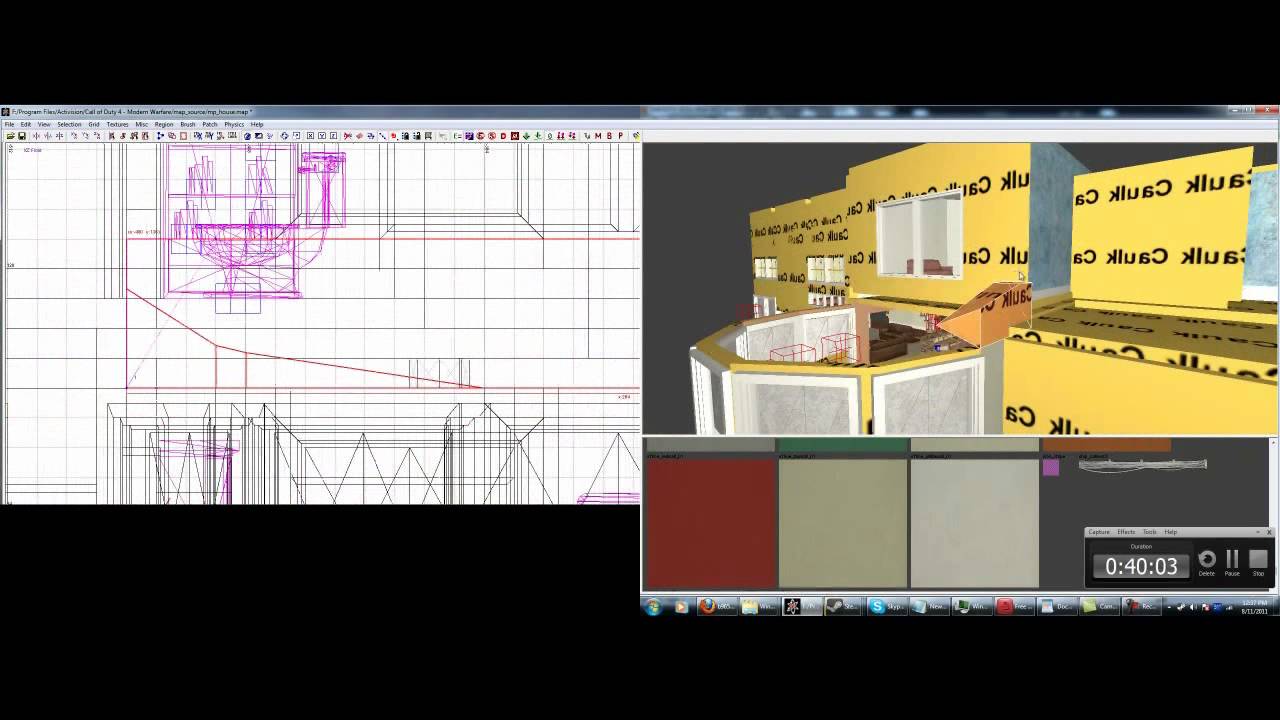Click the camera view icon
This screenshot has height=720, width=1280.
click(259, 136)
